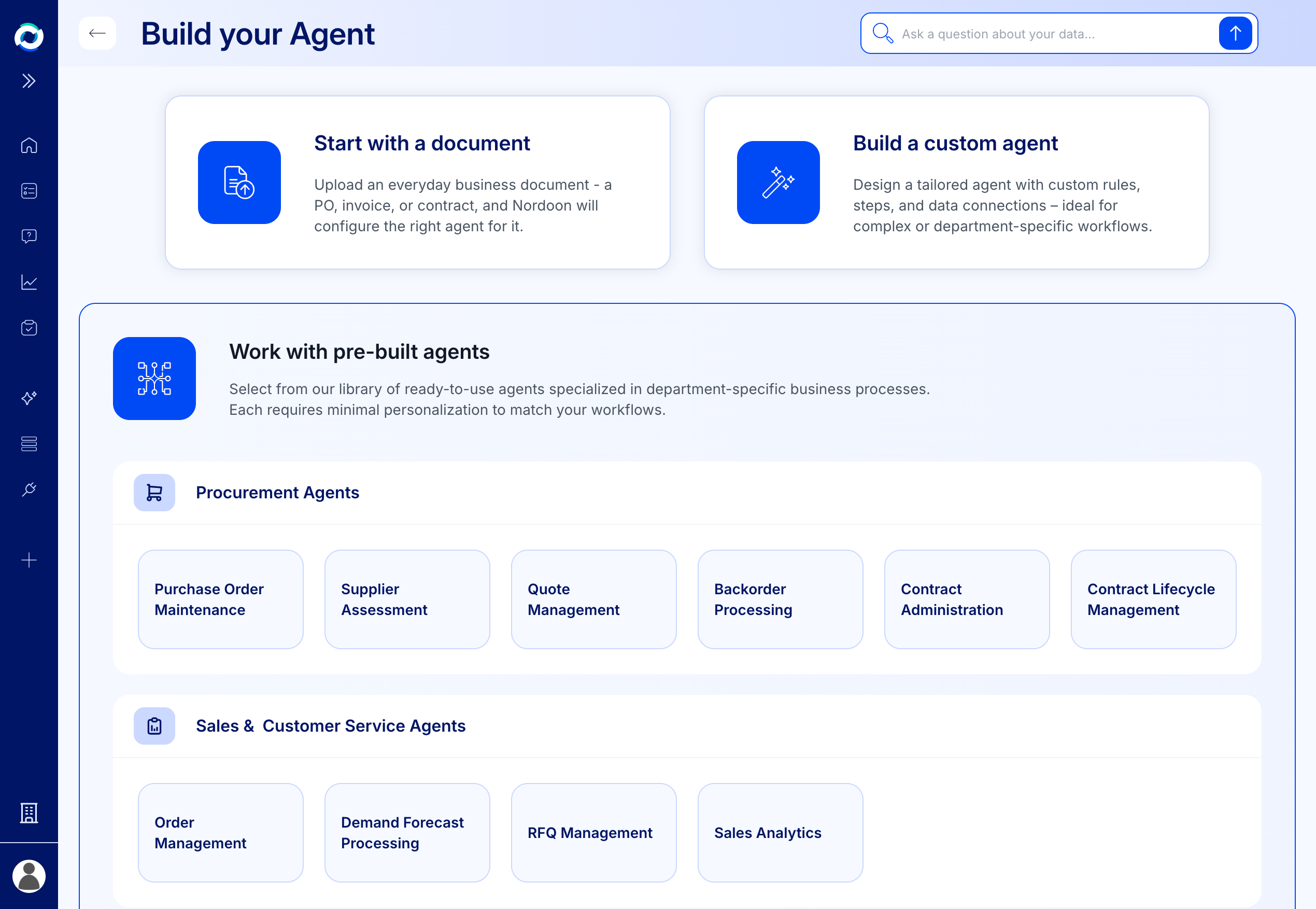Select the Sales Analytics agent tile
The height and width of the screenshot is (909, 1316).
[780, 833]
